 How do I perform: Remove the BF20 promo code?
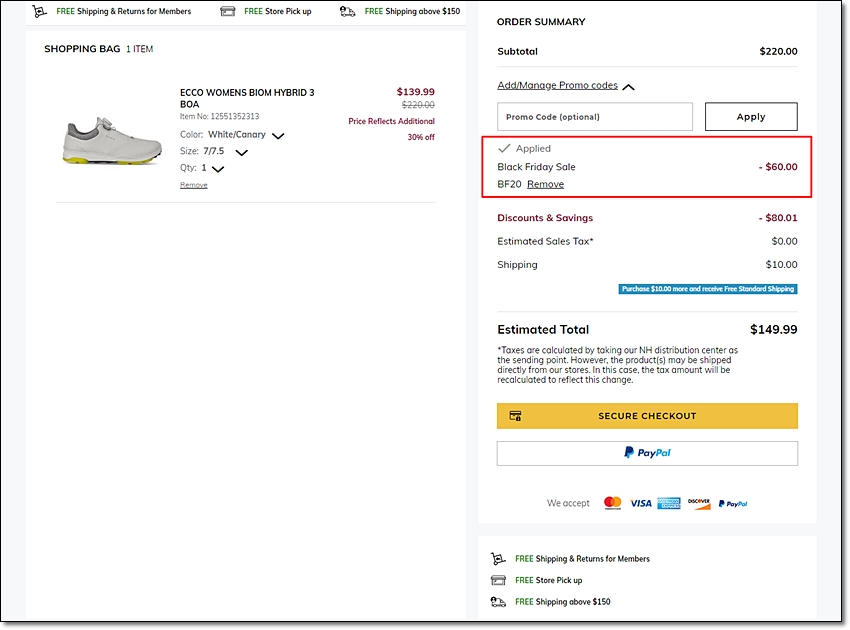(x=545, y=184)
